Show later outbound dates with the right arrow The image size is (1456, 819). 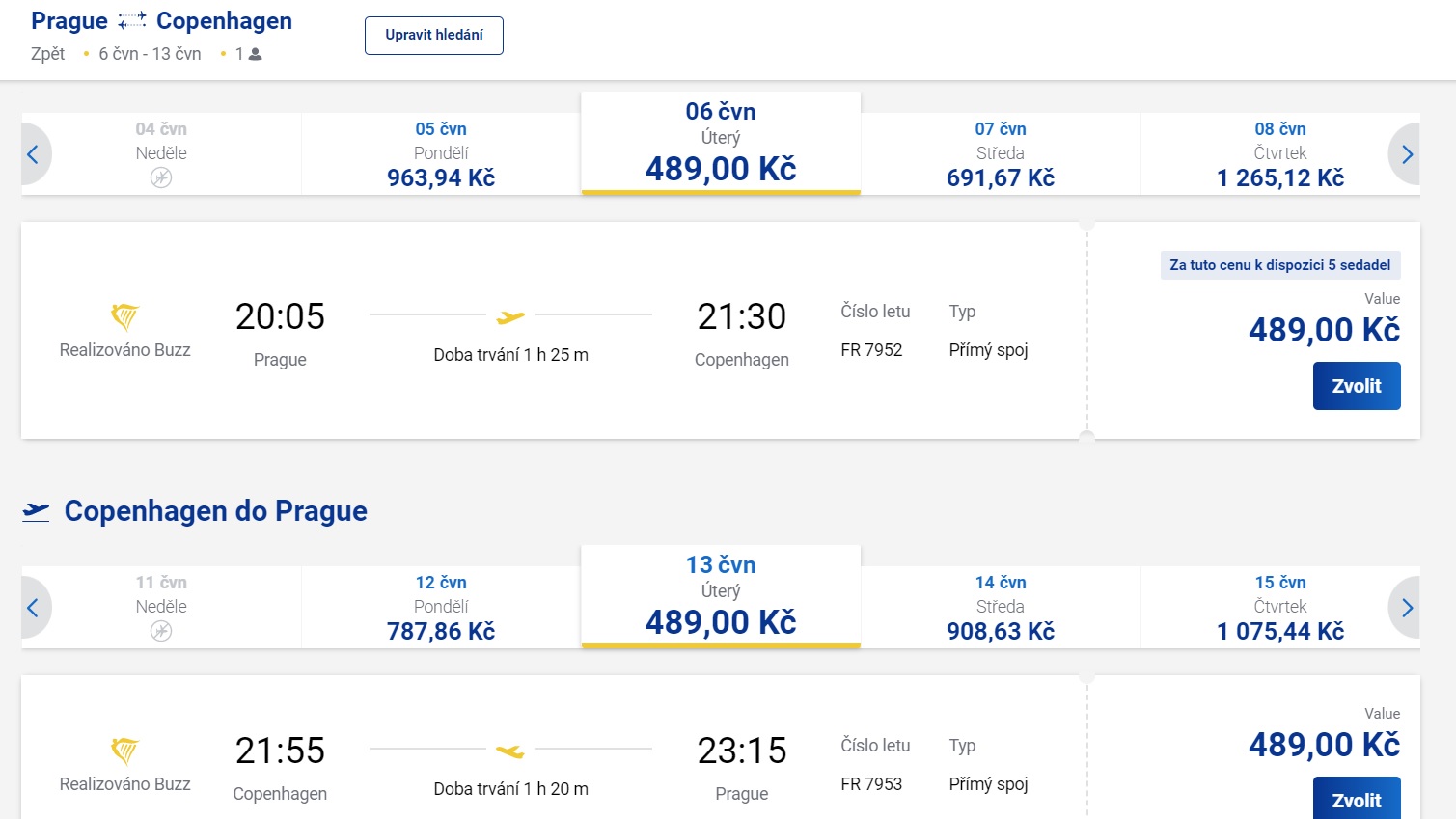(1406, 154)
